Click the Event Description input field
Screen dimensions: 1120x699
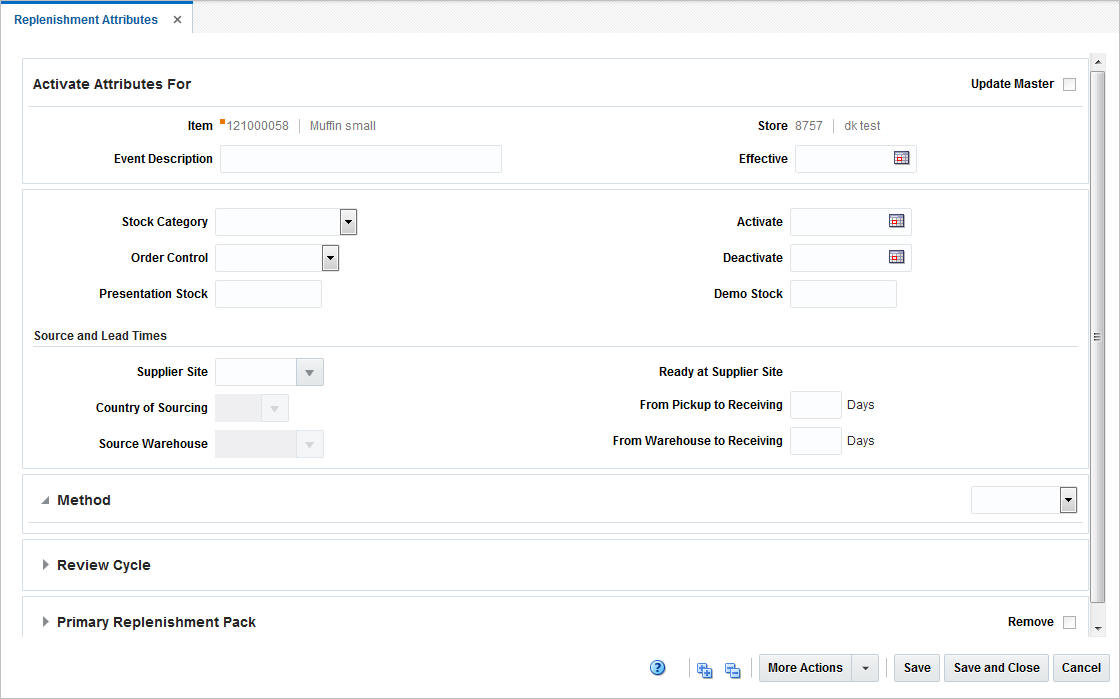coord(360,158)
